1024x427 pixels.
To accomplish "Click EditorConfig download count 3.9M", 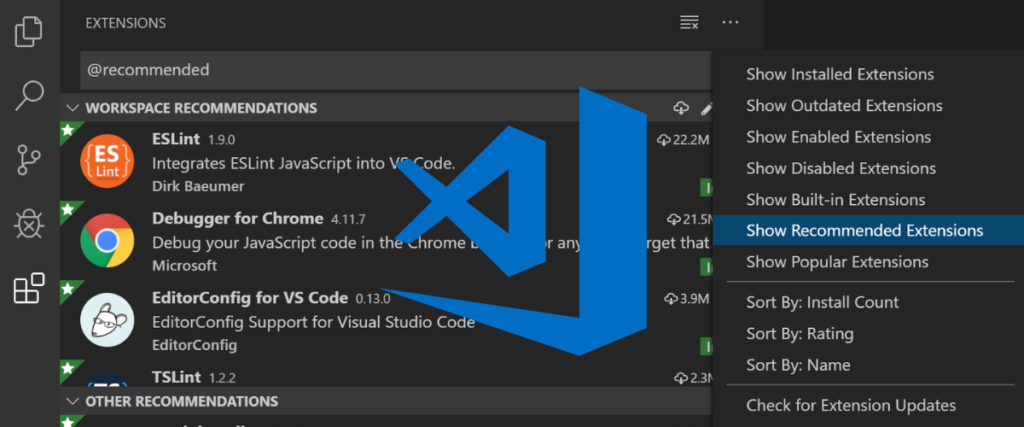I will tap(686, 299).
